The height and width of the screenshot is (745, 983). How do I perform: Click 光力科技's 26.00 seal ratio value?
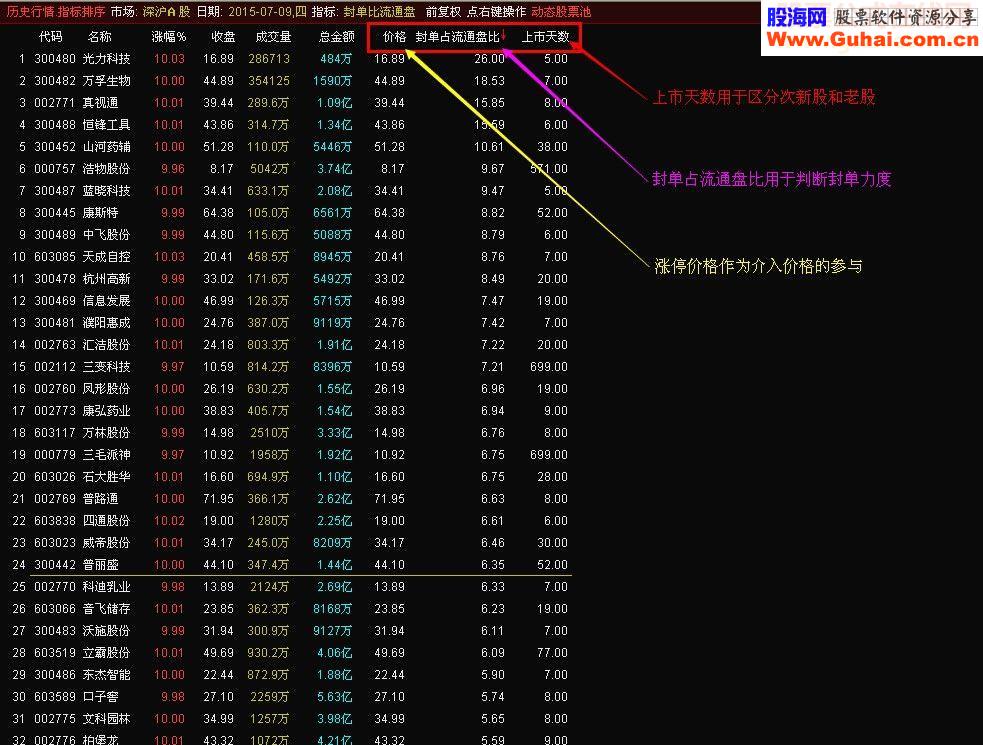[490, 59]
